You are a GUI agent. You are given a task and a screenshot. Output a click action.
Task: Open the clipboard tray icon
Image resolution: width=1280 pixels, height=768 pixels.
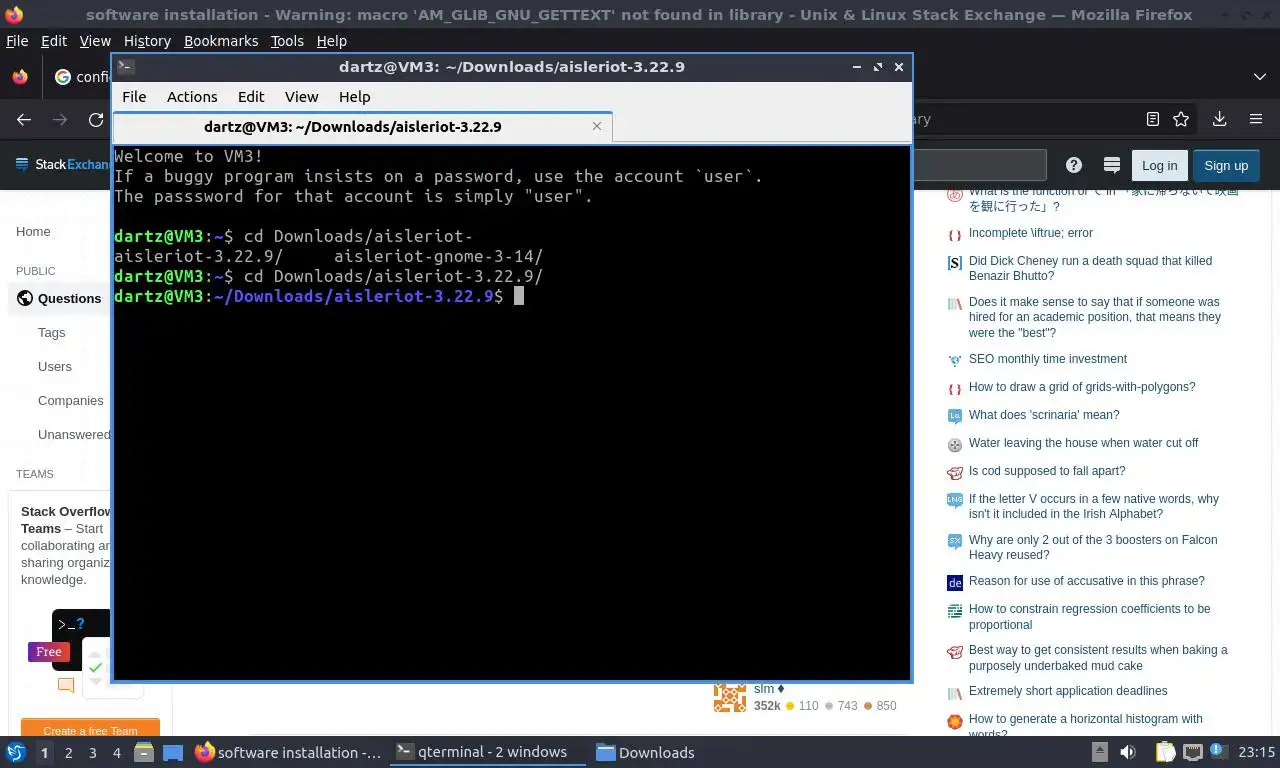click(x=1165, y=752)
